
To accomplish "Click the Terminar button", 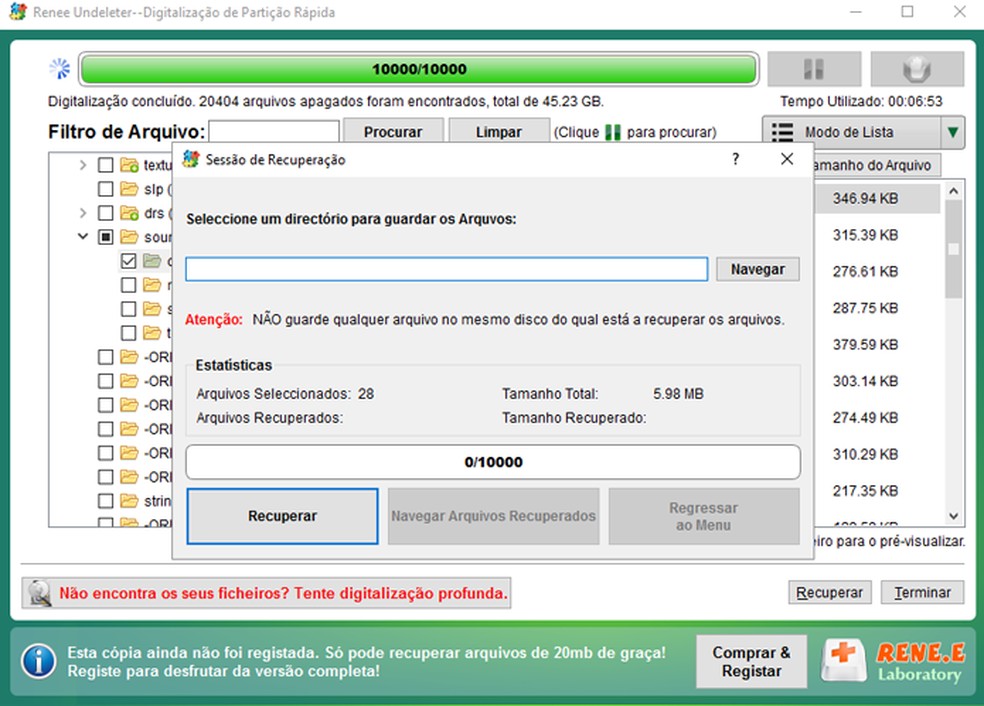I will (922, 592).
